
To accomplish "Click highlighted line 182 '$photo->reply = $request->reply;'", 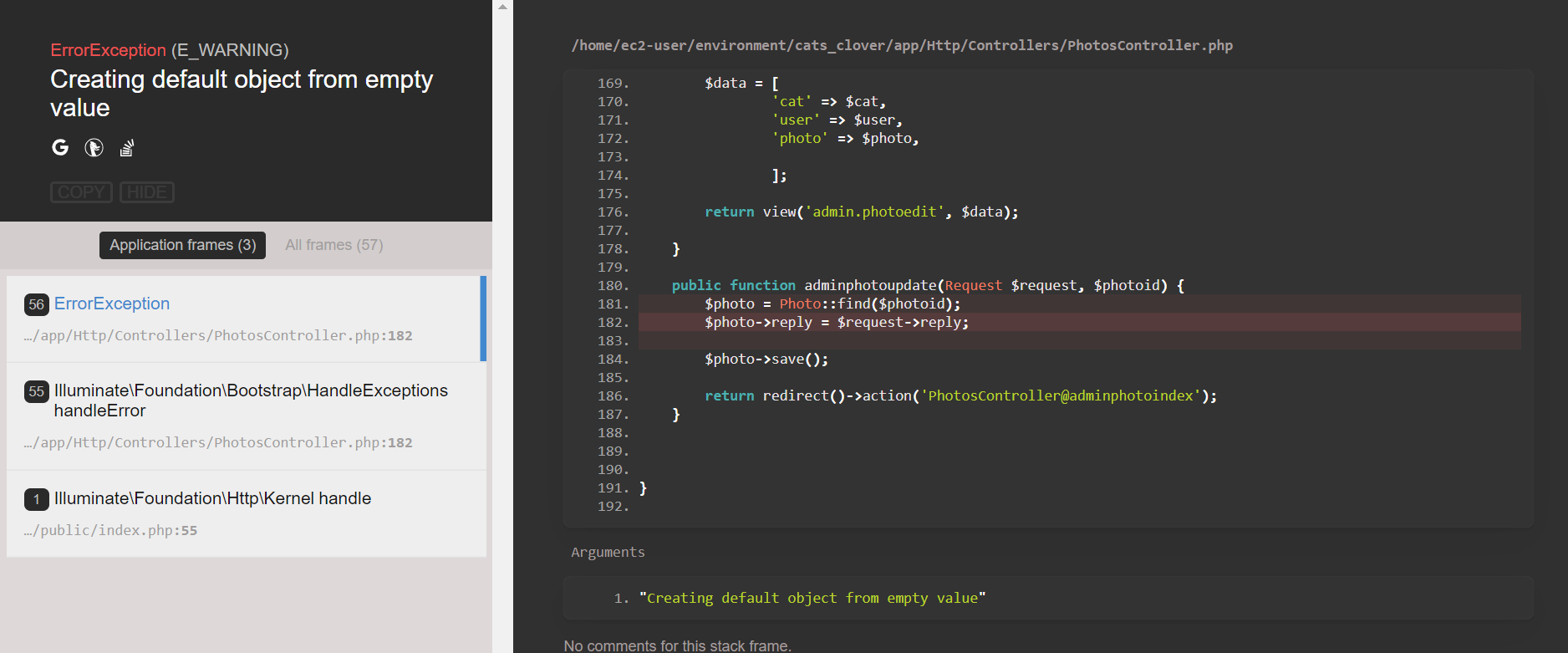I will point(1079,322).
